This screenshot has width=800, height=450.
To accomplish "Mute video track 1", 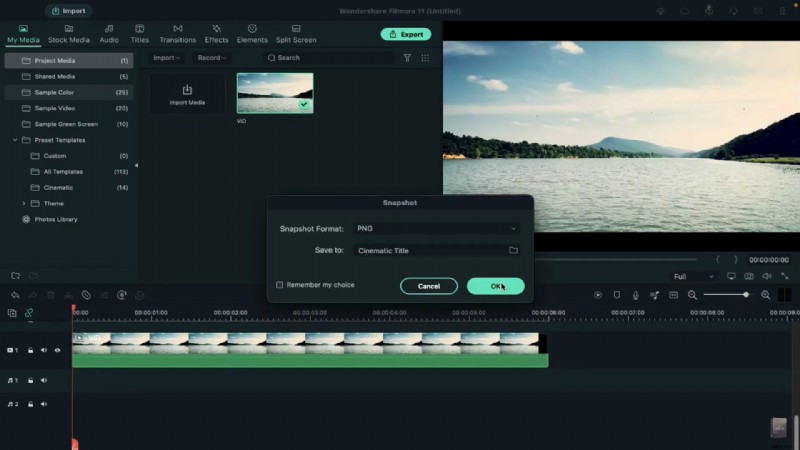I will (44, 351).
